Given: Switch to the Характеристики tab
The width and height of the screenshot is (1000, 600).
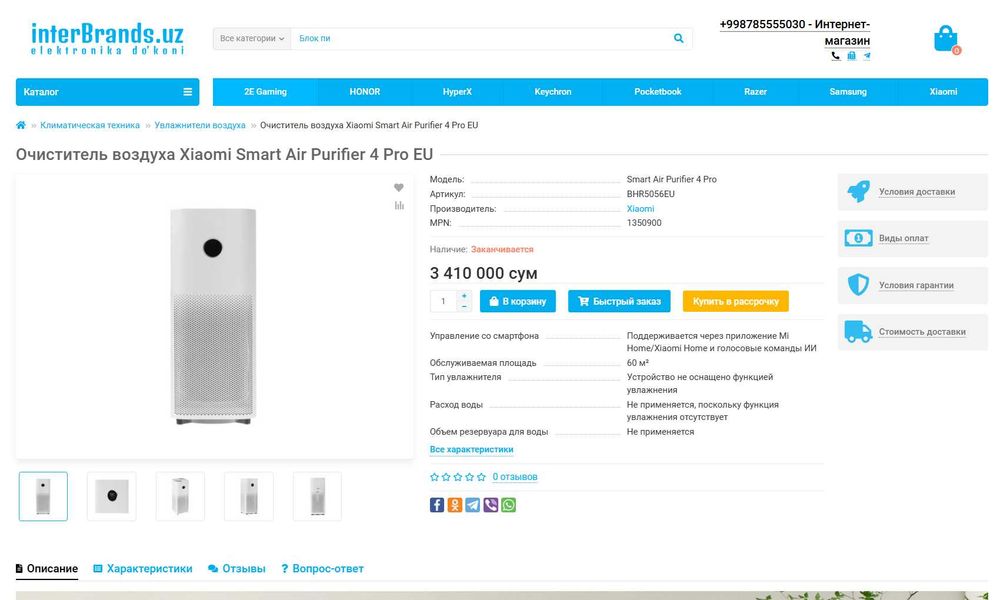Looking at the screenshot, I should pos(142,569).
